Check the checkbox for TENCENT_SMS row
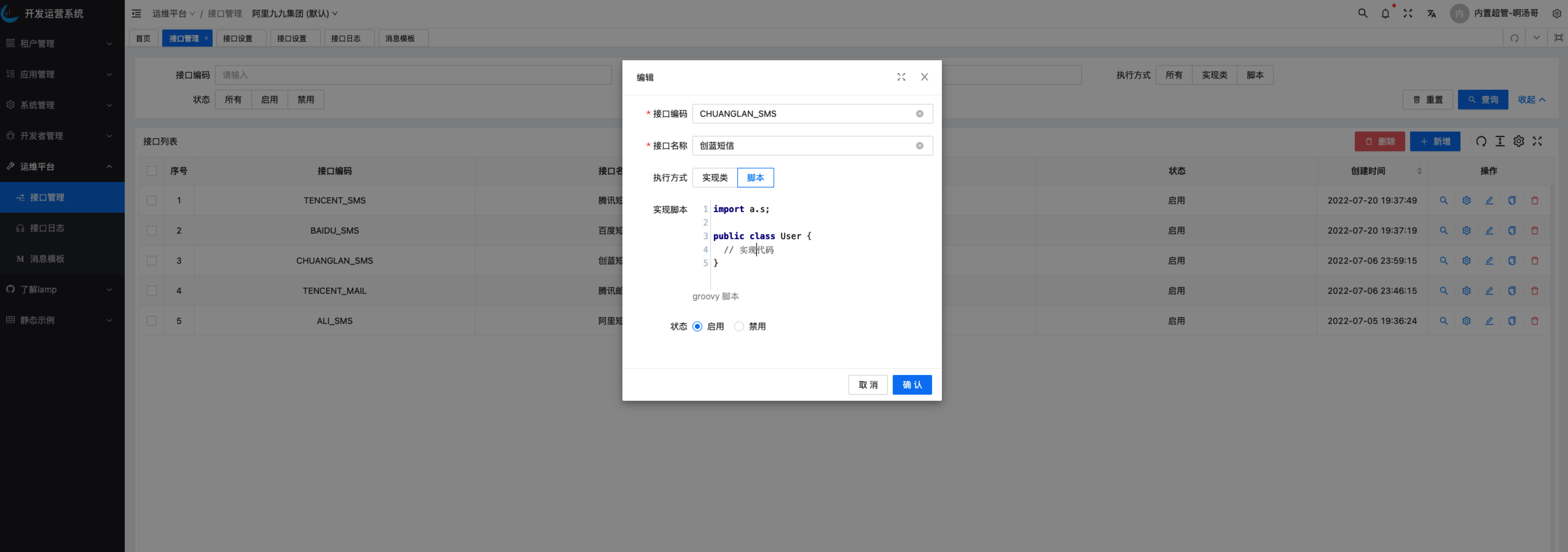This screenshot has height=552, width=1568. click(151, 200)
